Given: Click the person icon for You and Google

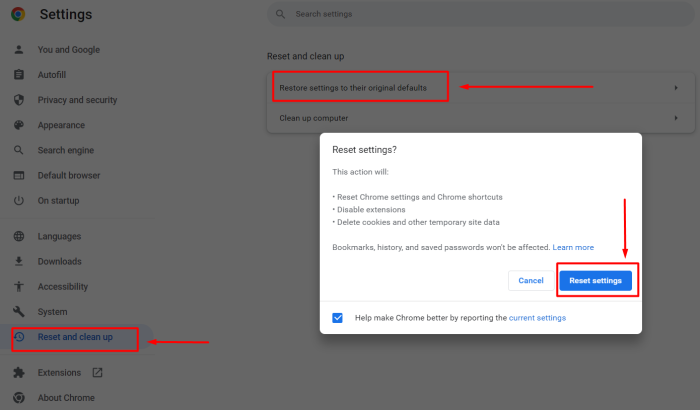Looking at the screenshot, I should point(19,50).
